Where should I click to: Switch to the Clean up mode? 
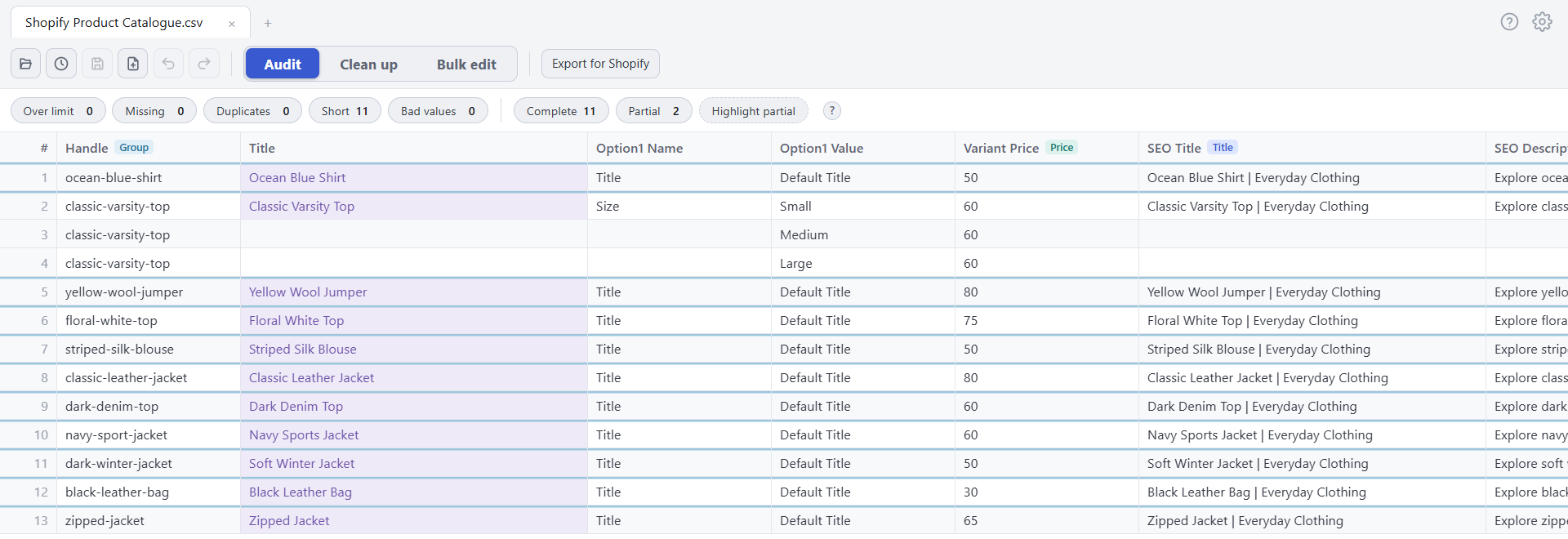point(368,64)
